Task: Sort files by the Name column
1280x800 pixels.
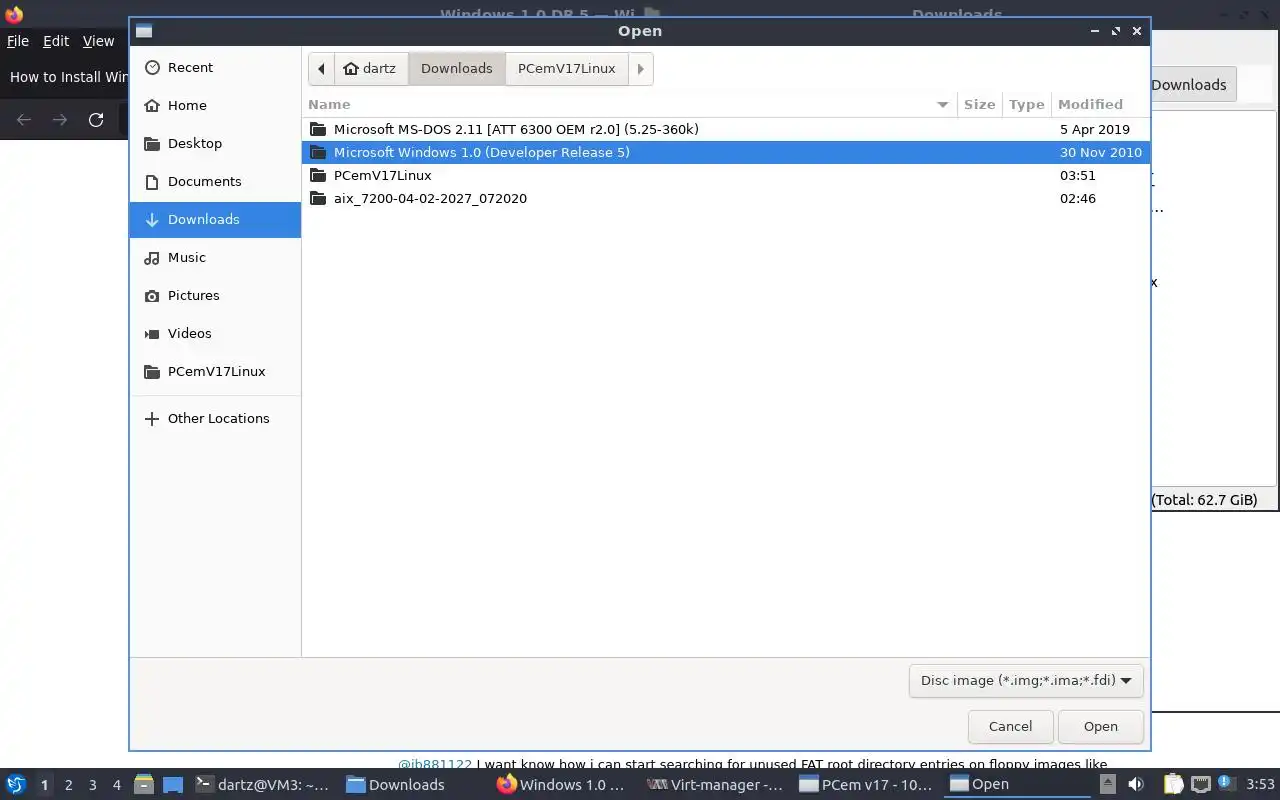Action: point(630,104)
